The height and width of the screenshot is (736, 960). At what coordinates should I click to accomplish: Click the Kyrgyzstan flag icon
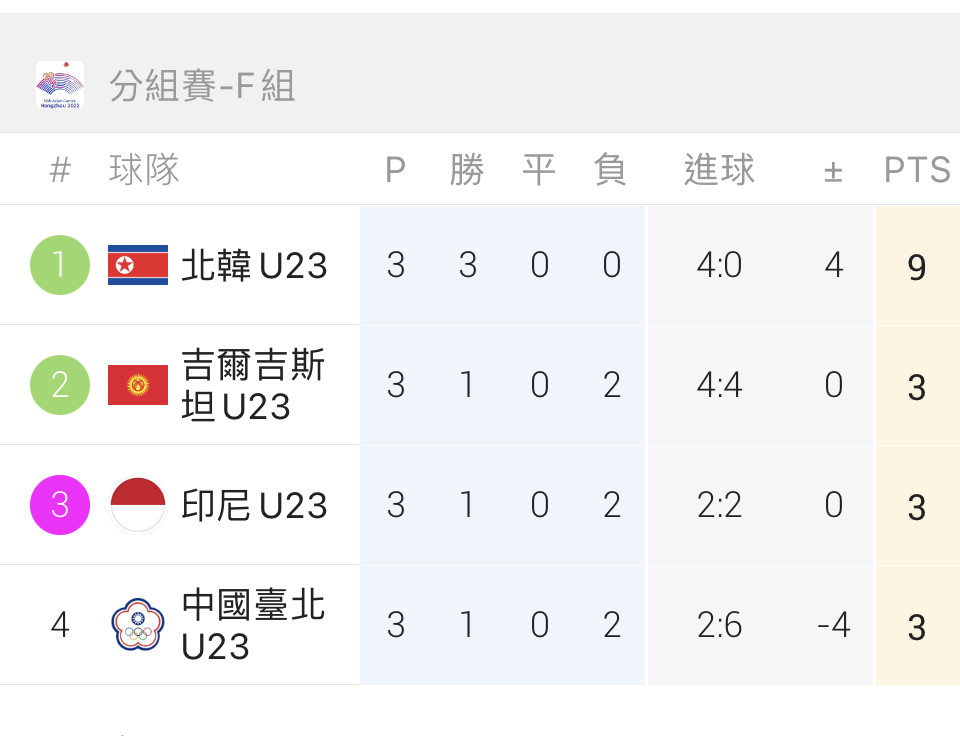[x=138, y=385]
